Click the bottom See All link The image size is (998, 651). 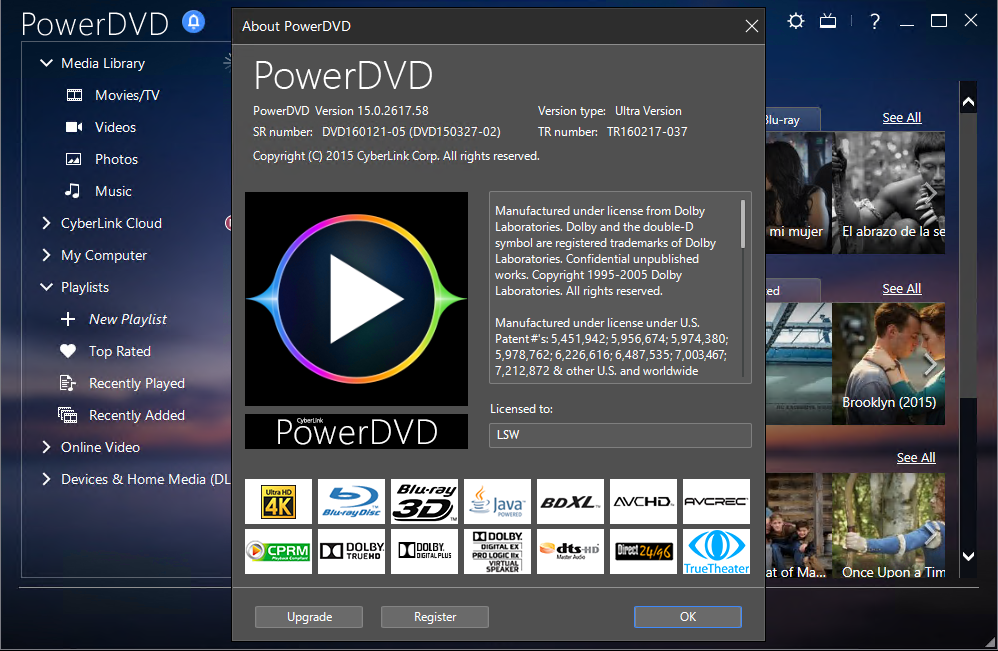point(916,458)
